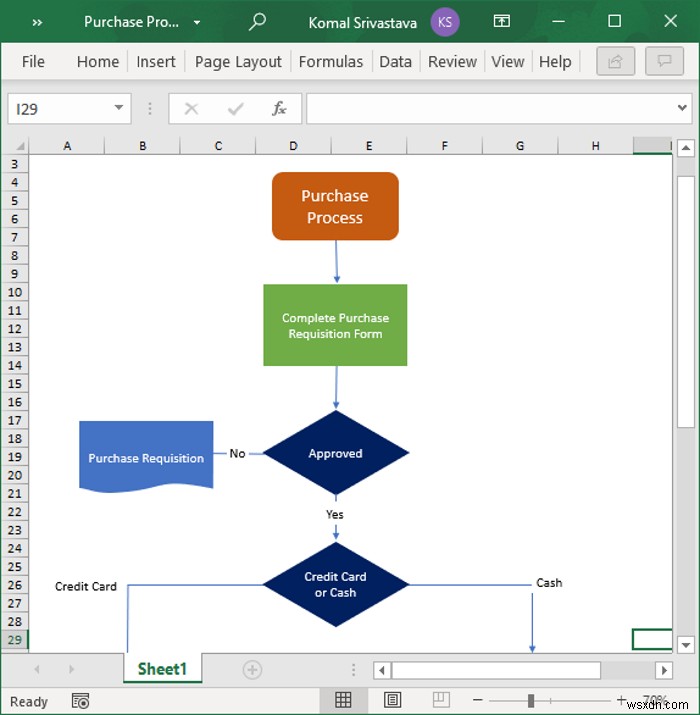Image resolution: width=700 pixels, height=715 pixels.
Task: Select the Complete Purchase Requisition Form box
Action: pyautogui.click(x=335, y=325)
